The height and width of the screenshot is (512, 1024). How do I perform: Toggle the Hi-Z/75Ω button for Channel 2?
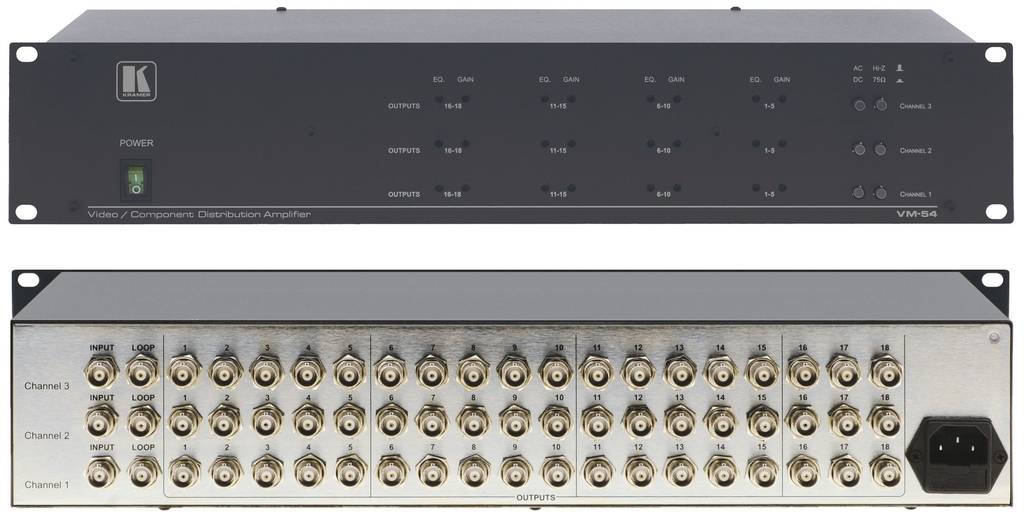point(880,150)
